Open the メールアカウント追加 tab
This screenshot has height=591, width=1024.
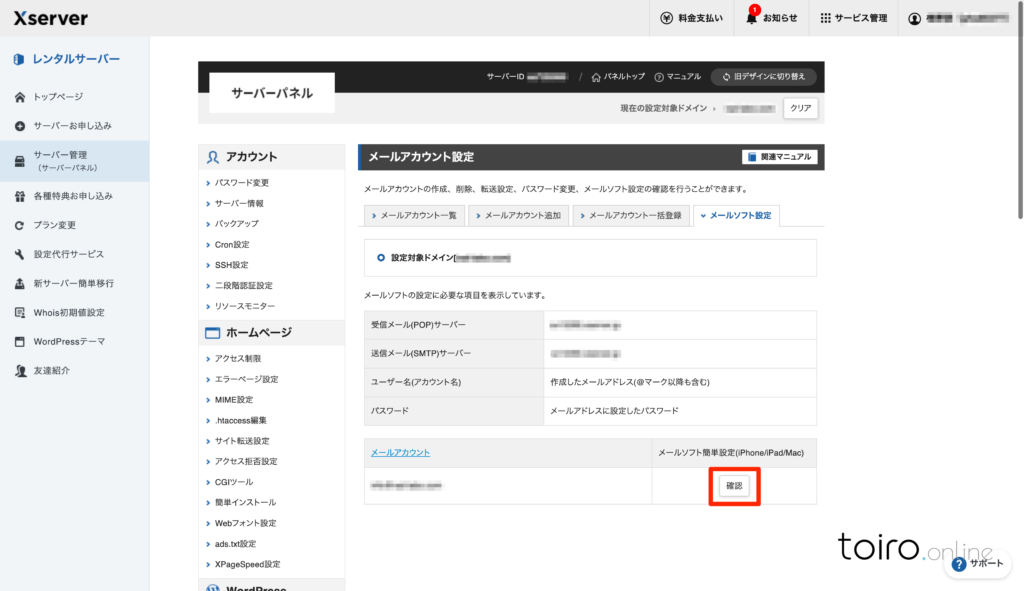click(x=517, y=216)
